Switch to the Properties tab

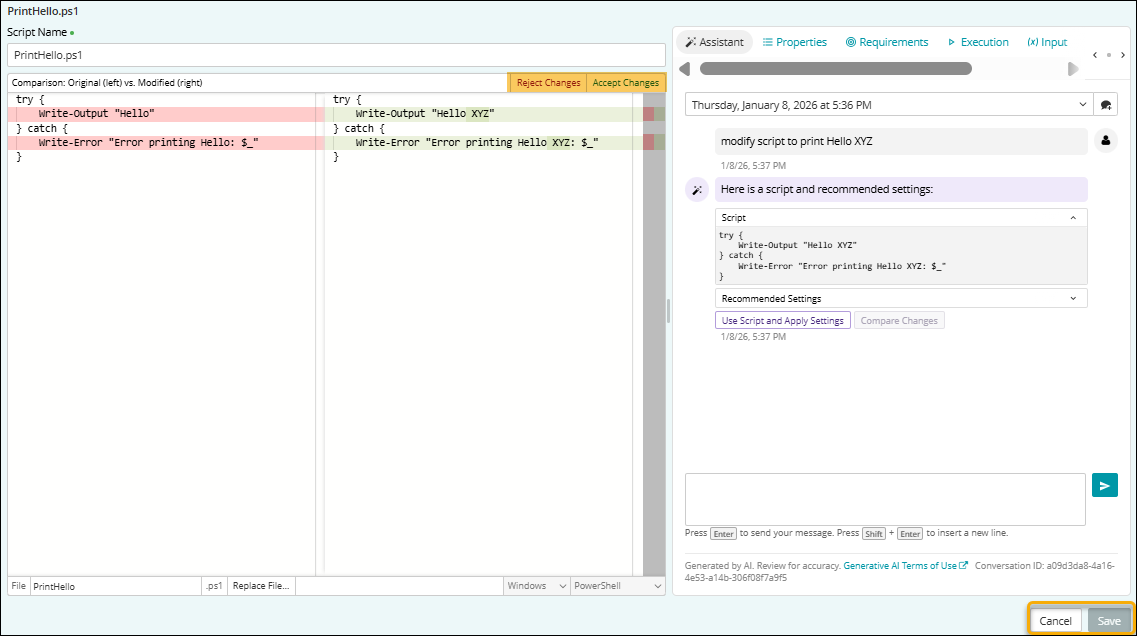click(795, 42)
